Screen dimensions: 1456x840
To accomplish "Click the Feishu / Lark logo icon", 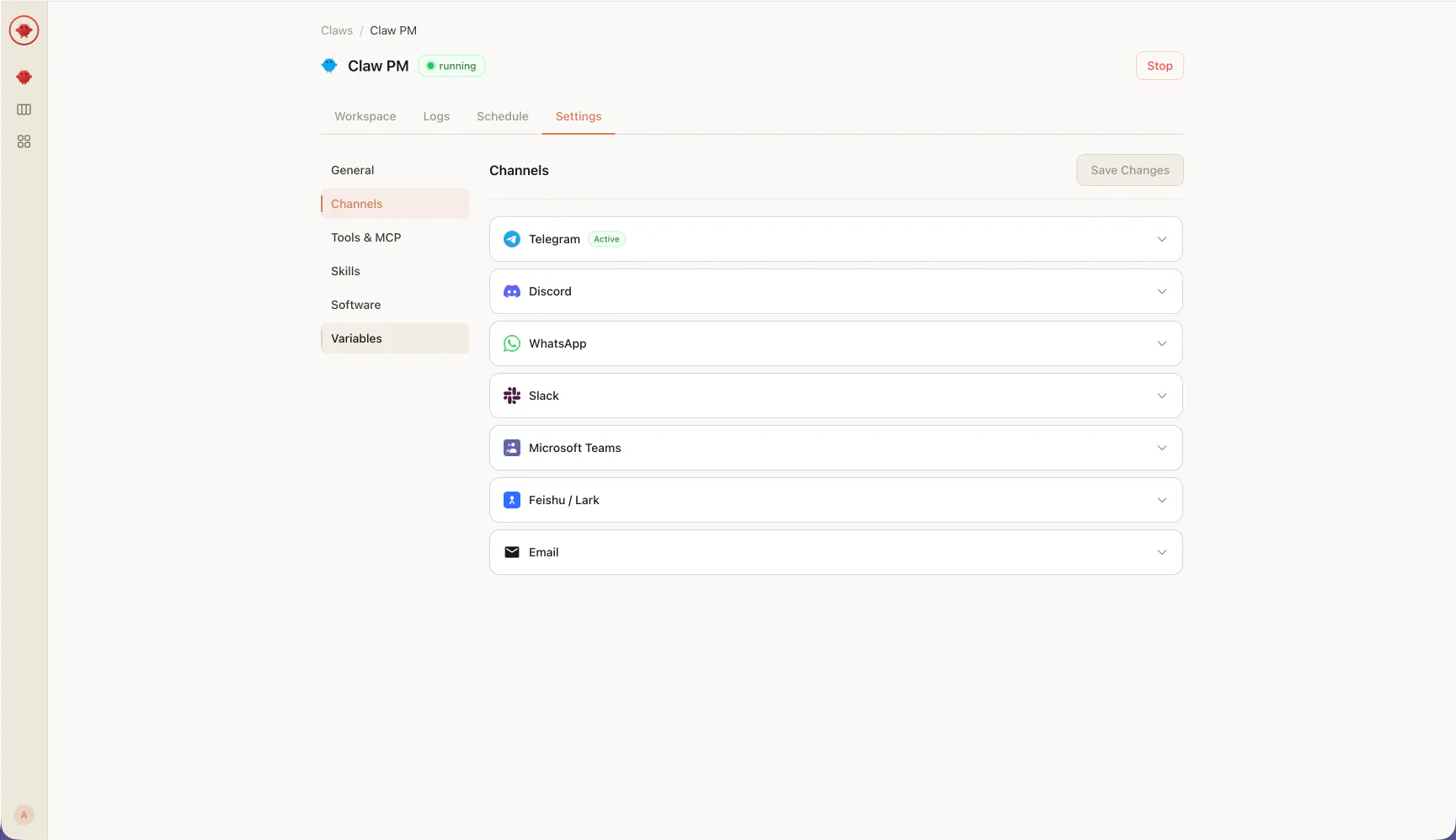I will [512, 500].
